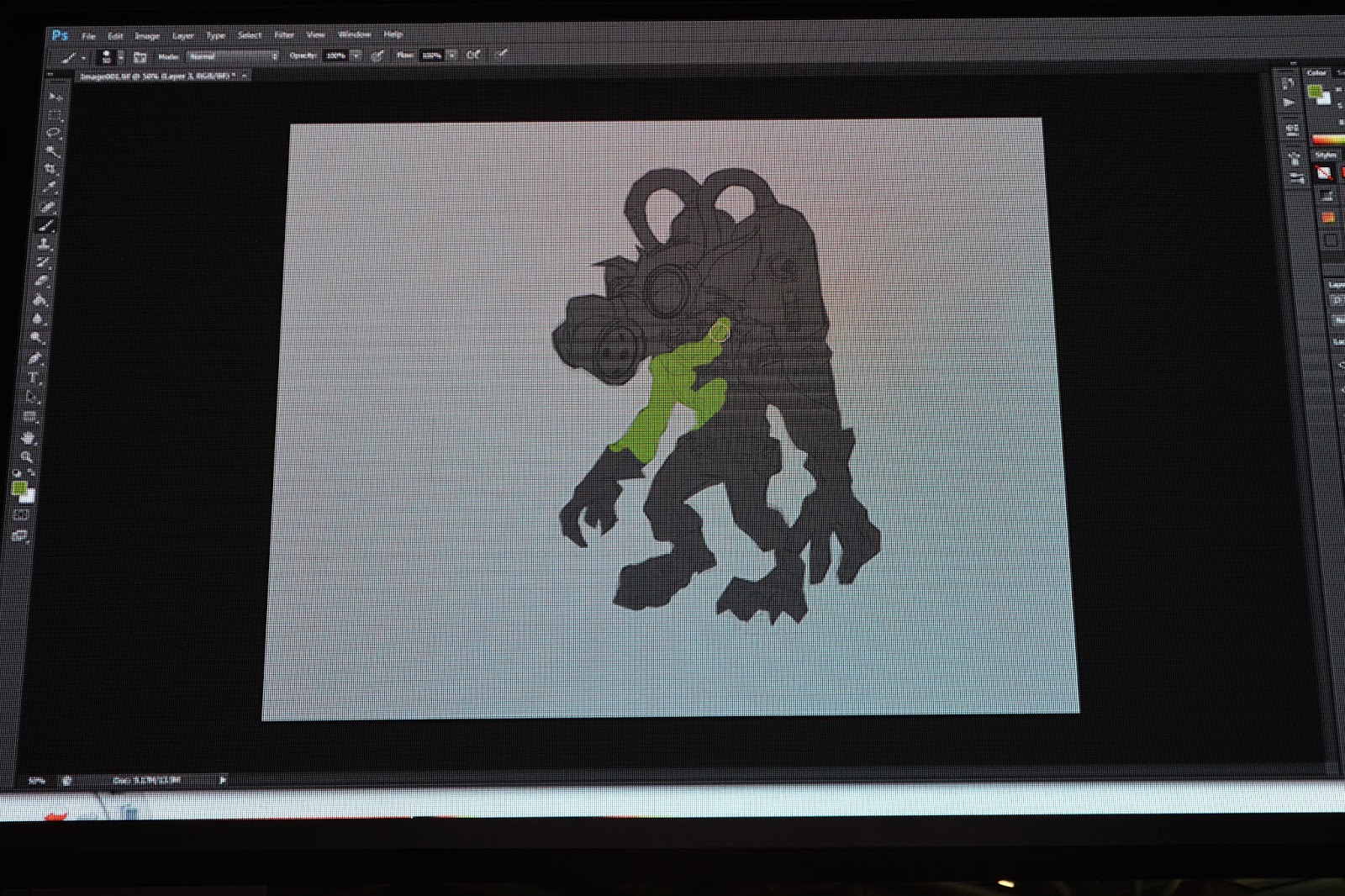This screenshot has width=1345, height=896.
Task: Expand the collapsed panel dock arrows
Action: pos(1293,63)
